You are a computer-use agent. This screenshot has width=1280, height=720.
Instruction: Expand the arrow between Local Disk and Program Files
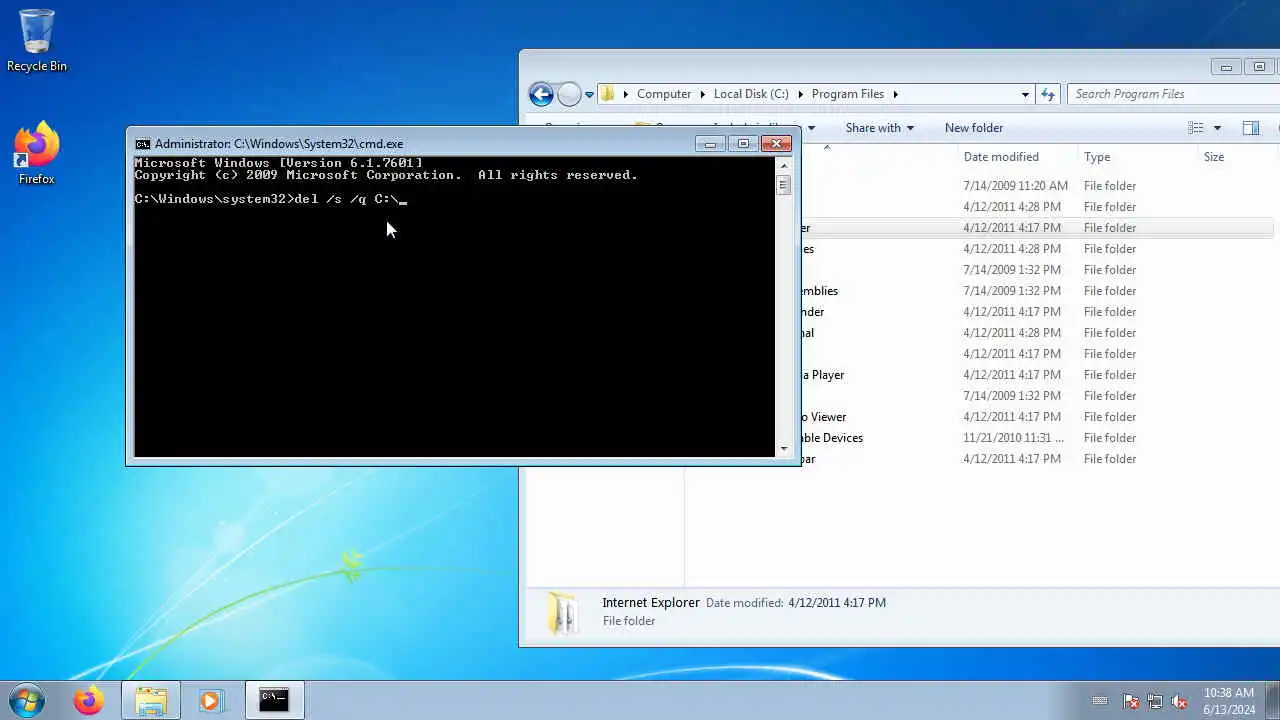[800, 94]
